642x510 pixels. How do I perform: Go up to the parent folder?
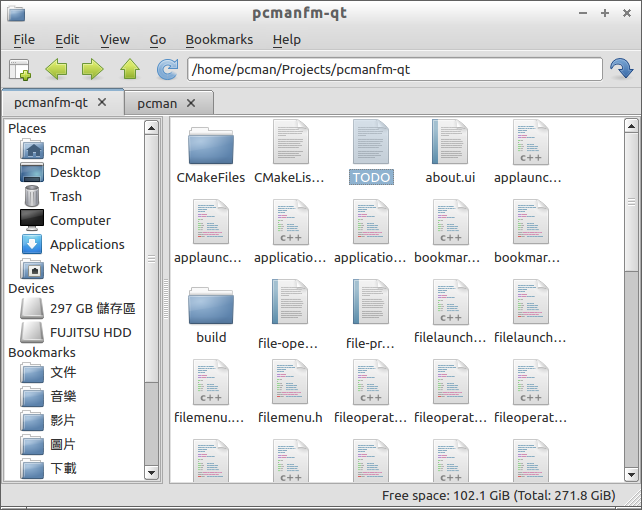(x=129, y=69)
